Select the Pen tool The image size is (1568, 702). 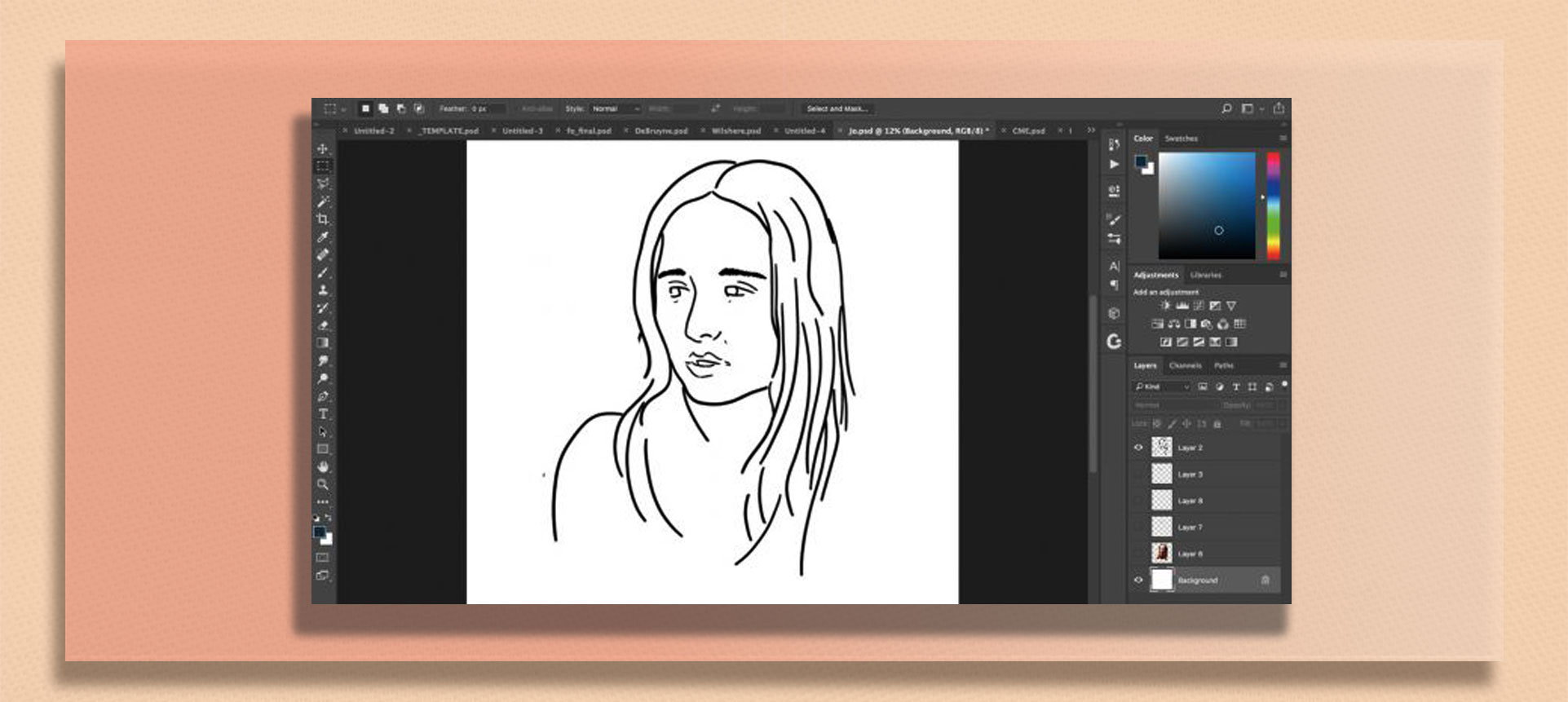click(323, 396)
